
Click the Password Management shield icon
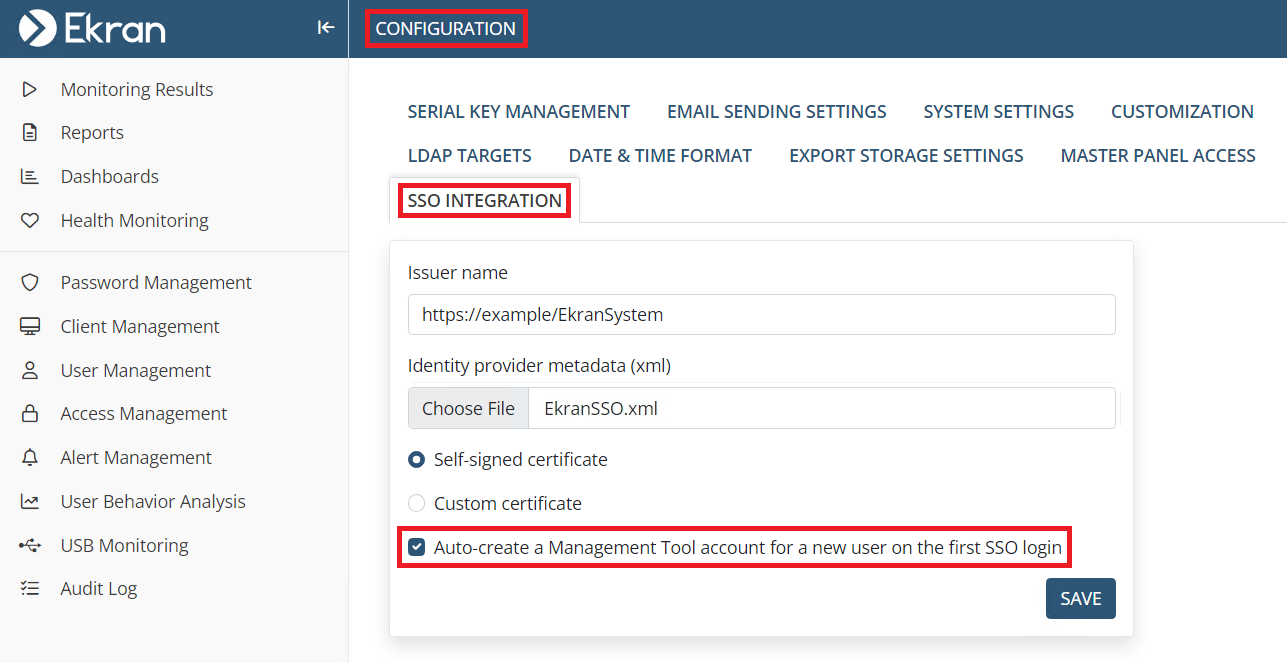30,283
